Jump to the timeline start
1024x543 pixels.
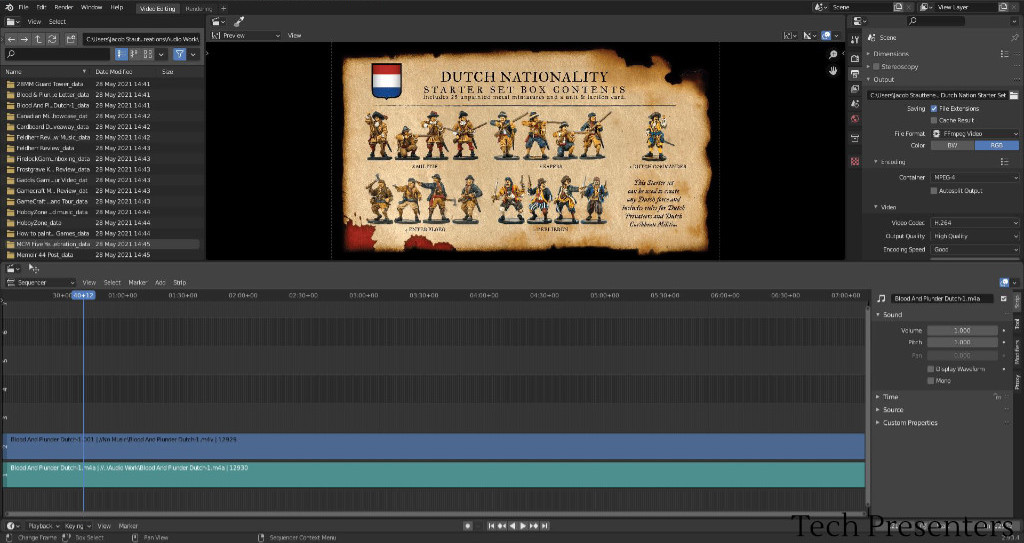(x=491, y=526)
